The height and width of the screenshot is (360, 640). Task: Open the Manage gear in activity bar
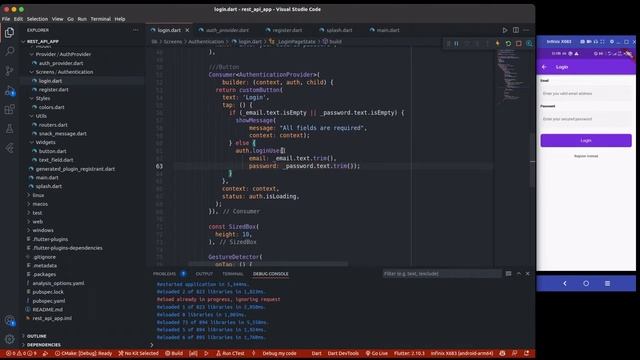pos(9,339)
